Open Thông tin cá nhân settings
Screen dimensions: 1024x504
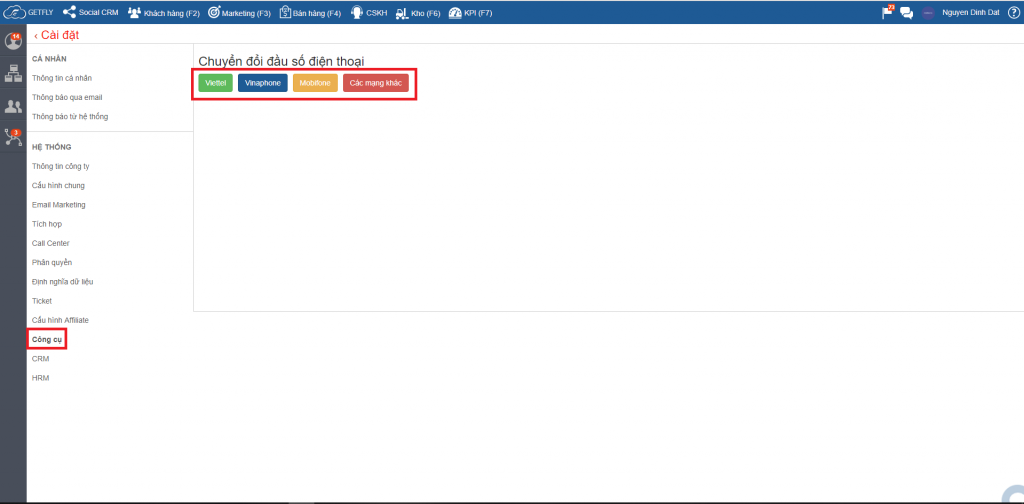click(62, 78)
